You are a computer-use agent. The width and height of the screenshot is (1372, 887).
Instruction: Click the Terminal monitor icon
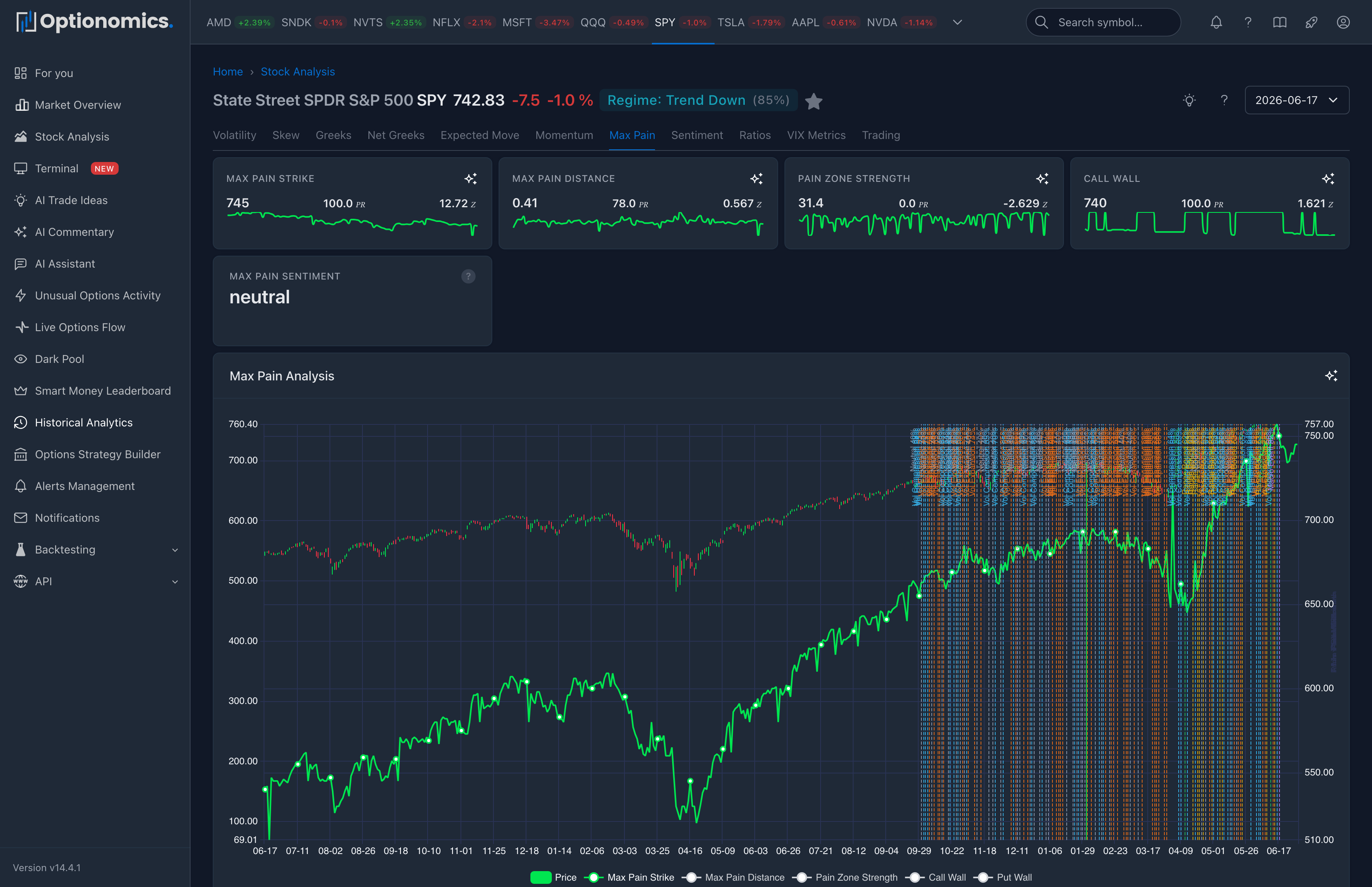[21, 168]
